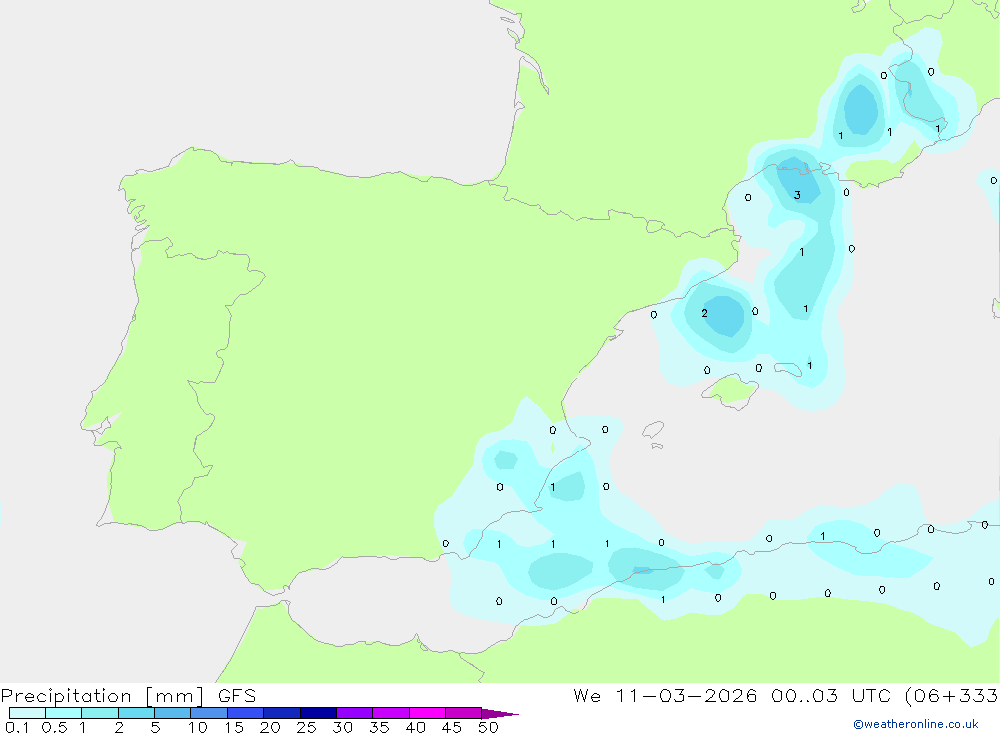Select the 40–45 mm magenta legend swatch
Viewport: 1000px width, 733px height.
(x=427, y=713)
